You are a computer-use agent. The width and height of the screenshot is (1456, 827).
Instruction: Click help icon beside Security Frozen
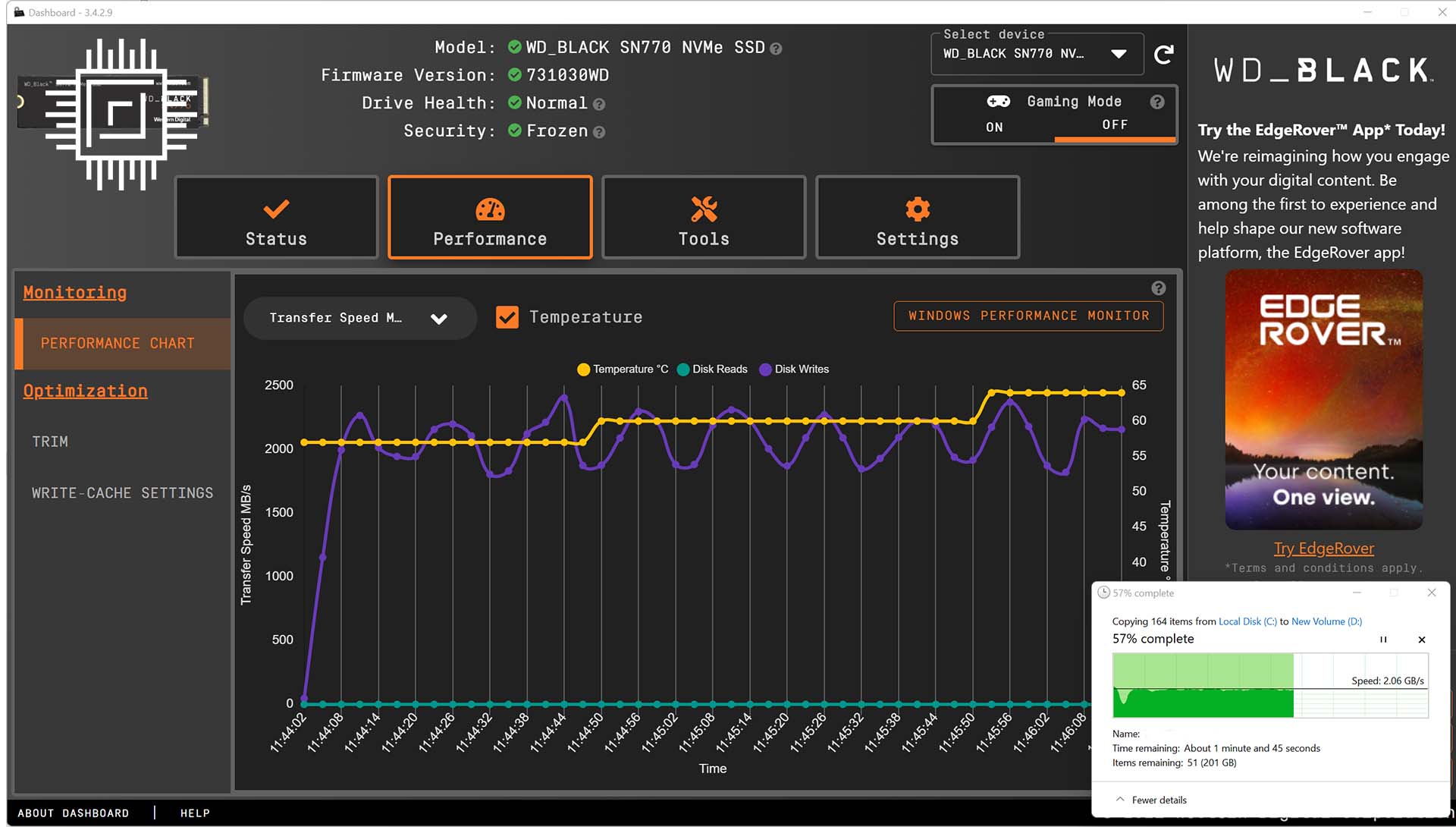click(599, 132)
